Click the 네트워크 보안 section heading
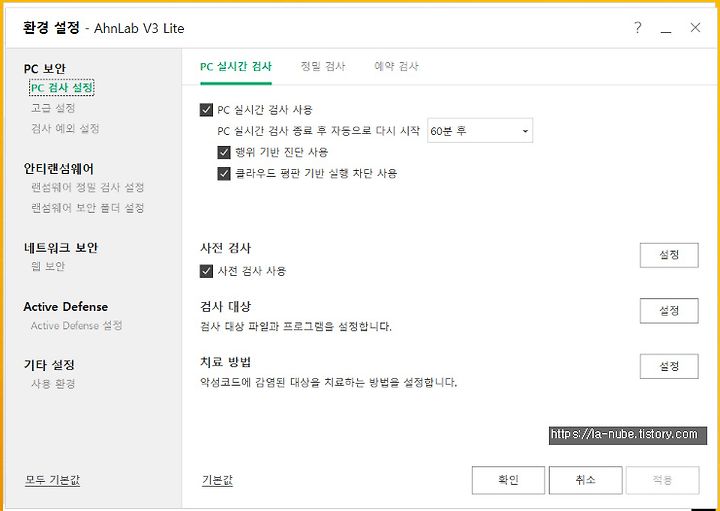Image resolution: width=720 pixels, height=511 pixels. (60, 248)
